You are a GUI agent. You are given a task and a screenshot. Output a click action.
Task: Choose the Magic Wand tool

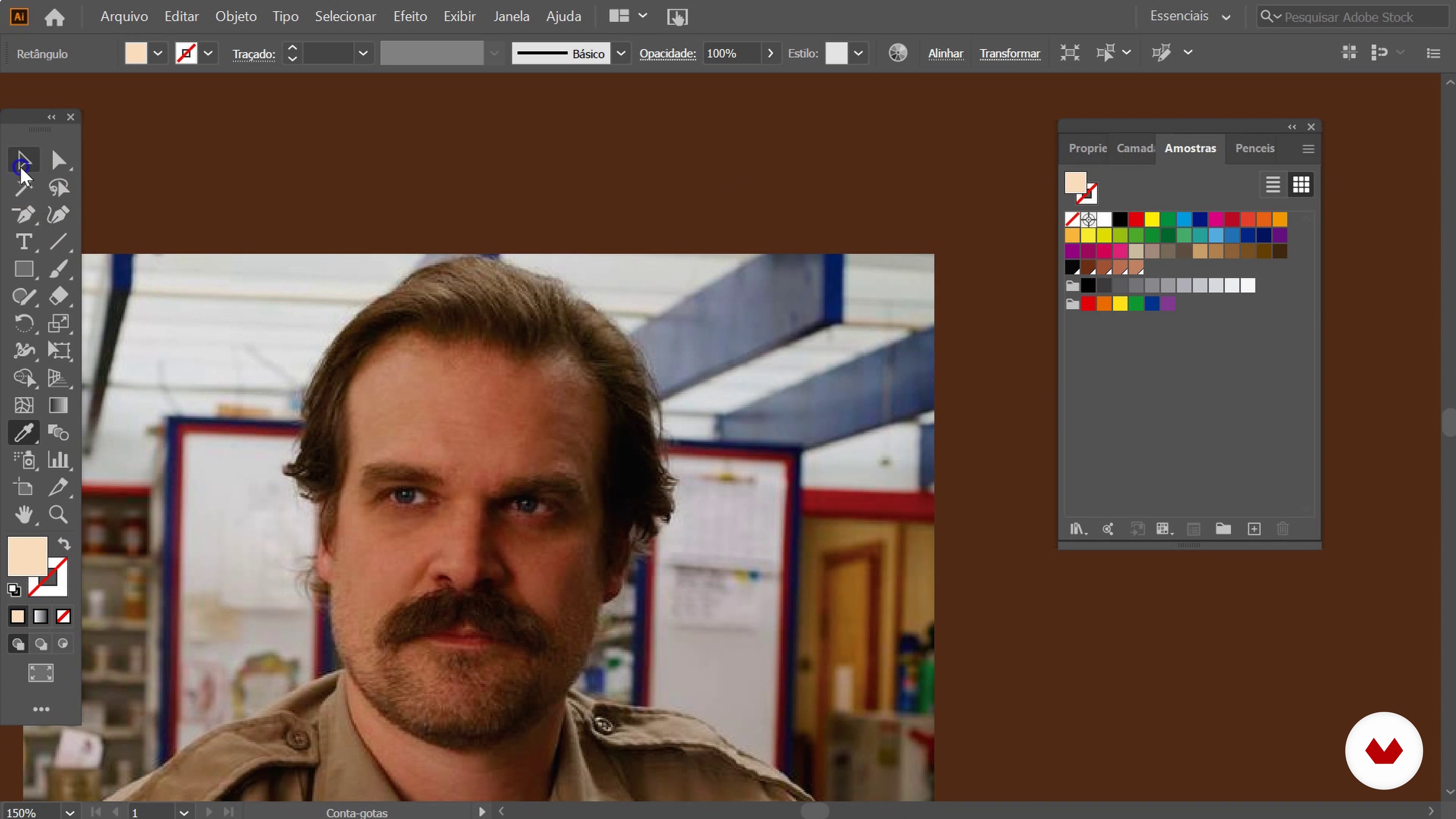[23, 188]
